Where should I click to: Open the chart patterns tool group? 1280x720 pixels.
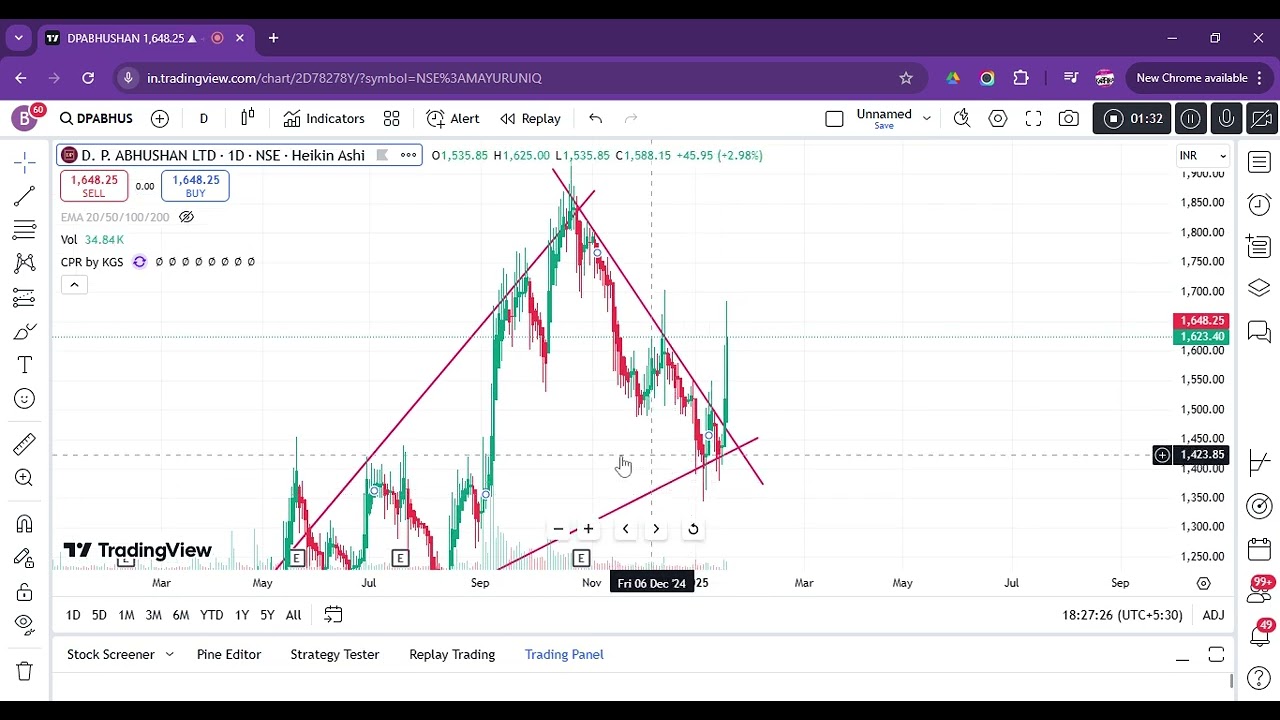click(25, 263)
